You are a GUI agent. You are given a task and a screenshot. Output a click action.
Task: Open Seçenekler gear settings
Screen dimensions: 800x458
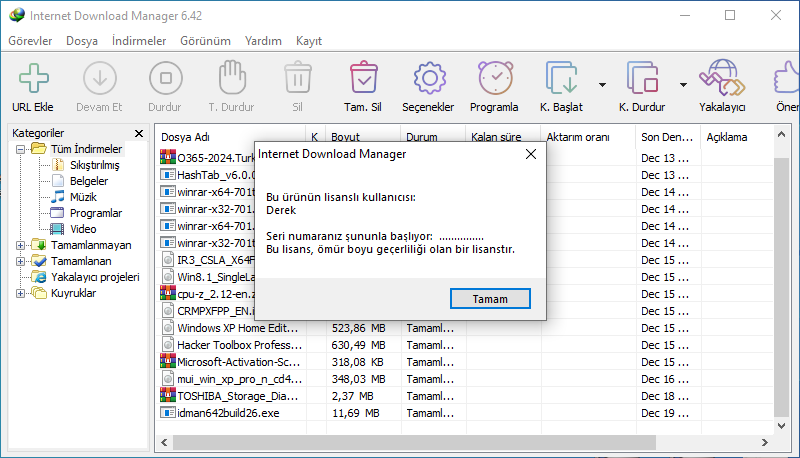click(x=429, y=78)
